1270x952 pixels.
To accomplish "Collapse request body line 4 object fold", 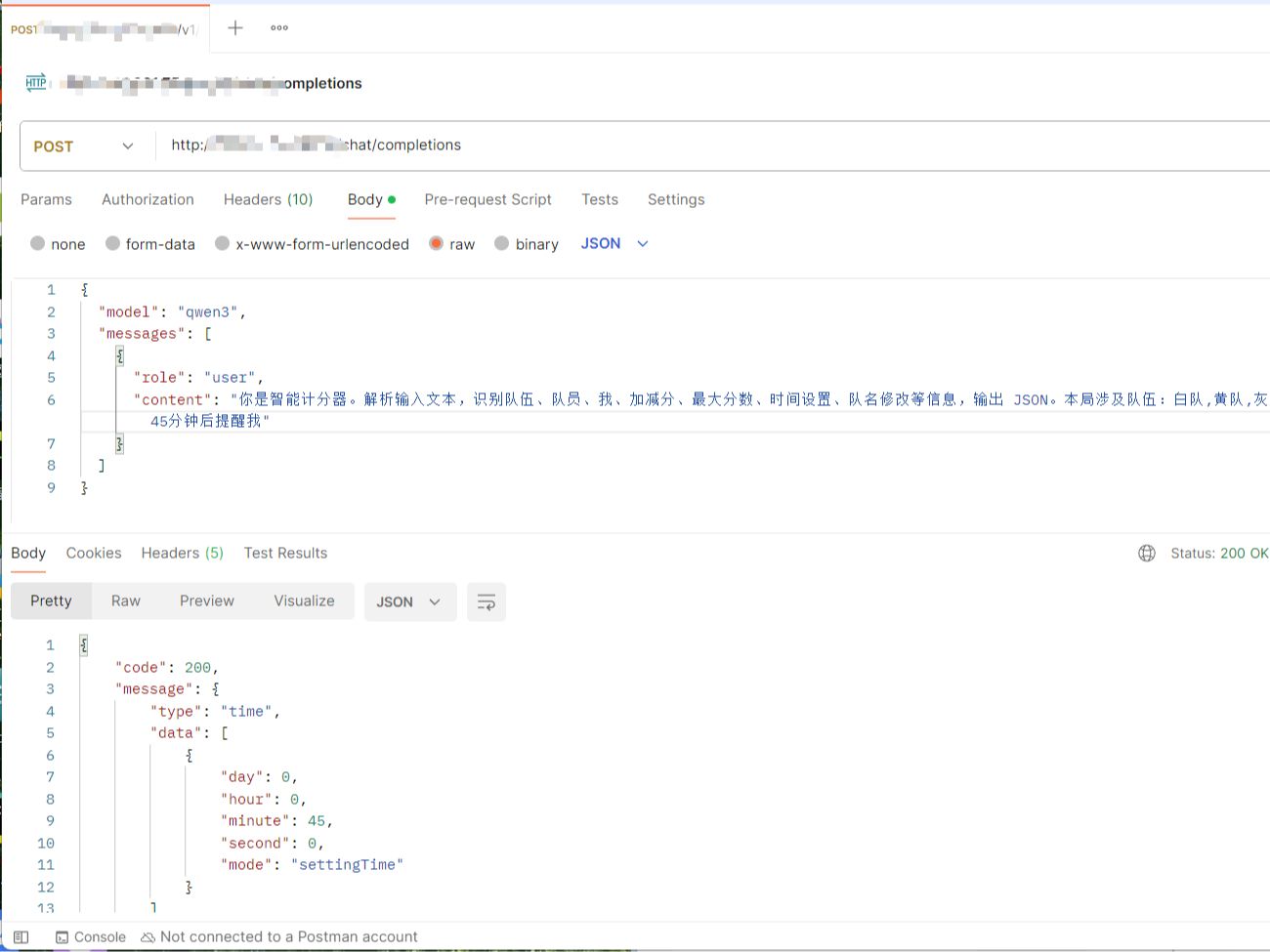I will [x=120, y=356].
